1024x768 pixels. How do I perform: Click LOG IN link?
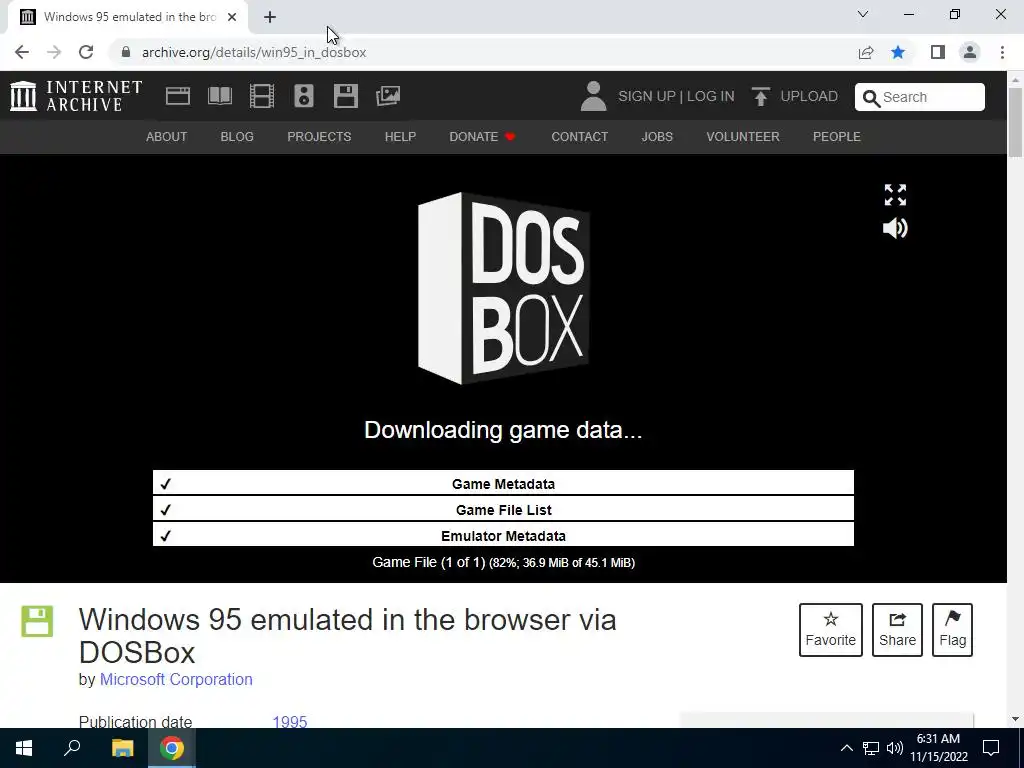[x=711, y=96]
